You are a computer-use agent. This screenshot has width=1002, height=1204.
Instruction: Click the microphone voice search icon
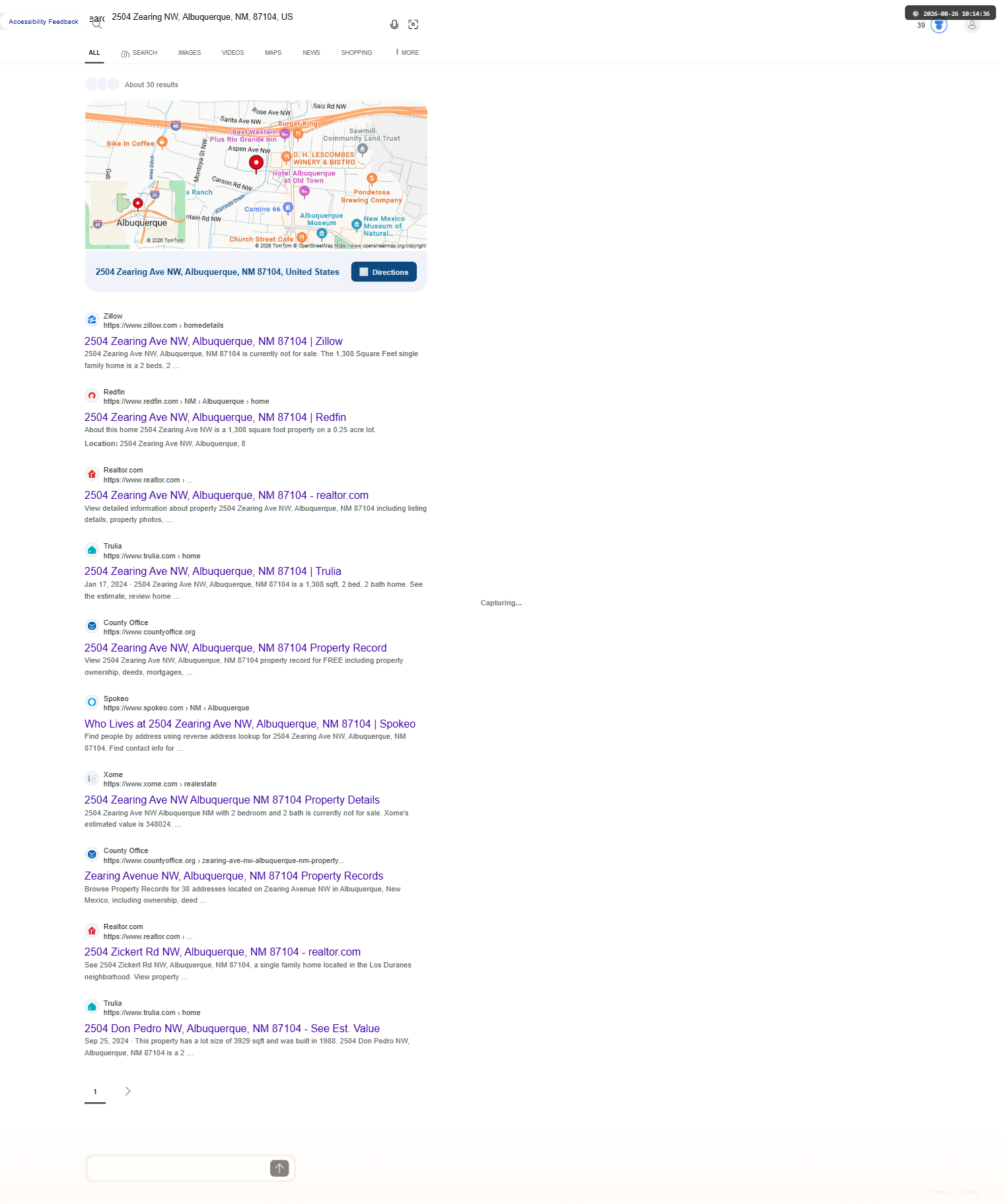tap(394, 24)
